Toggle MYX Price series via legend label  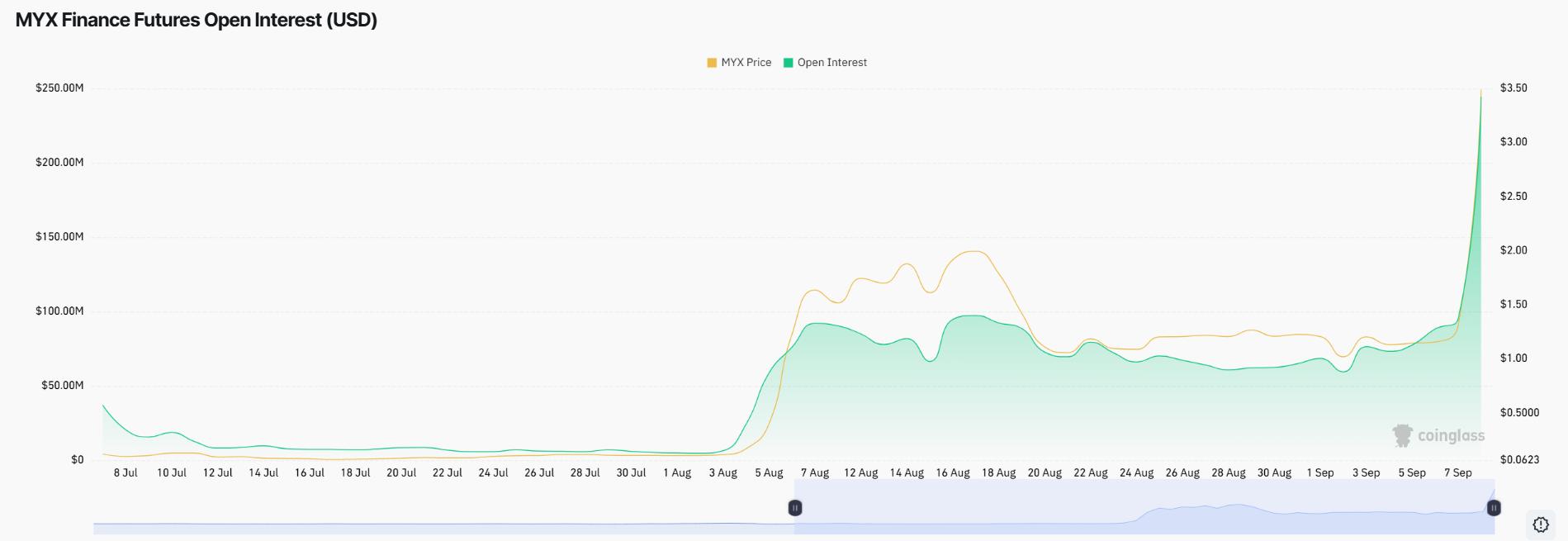tap(746, 63)
